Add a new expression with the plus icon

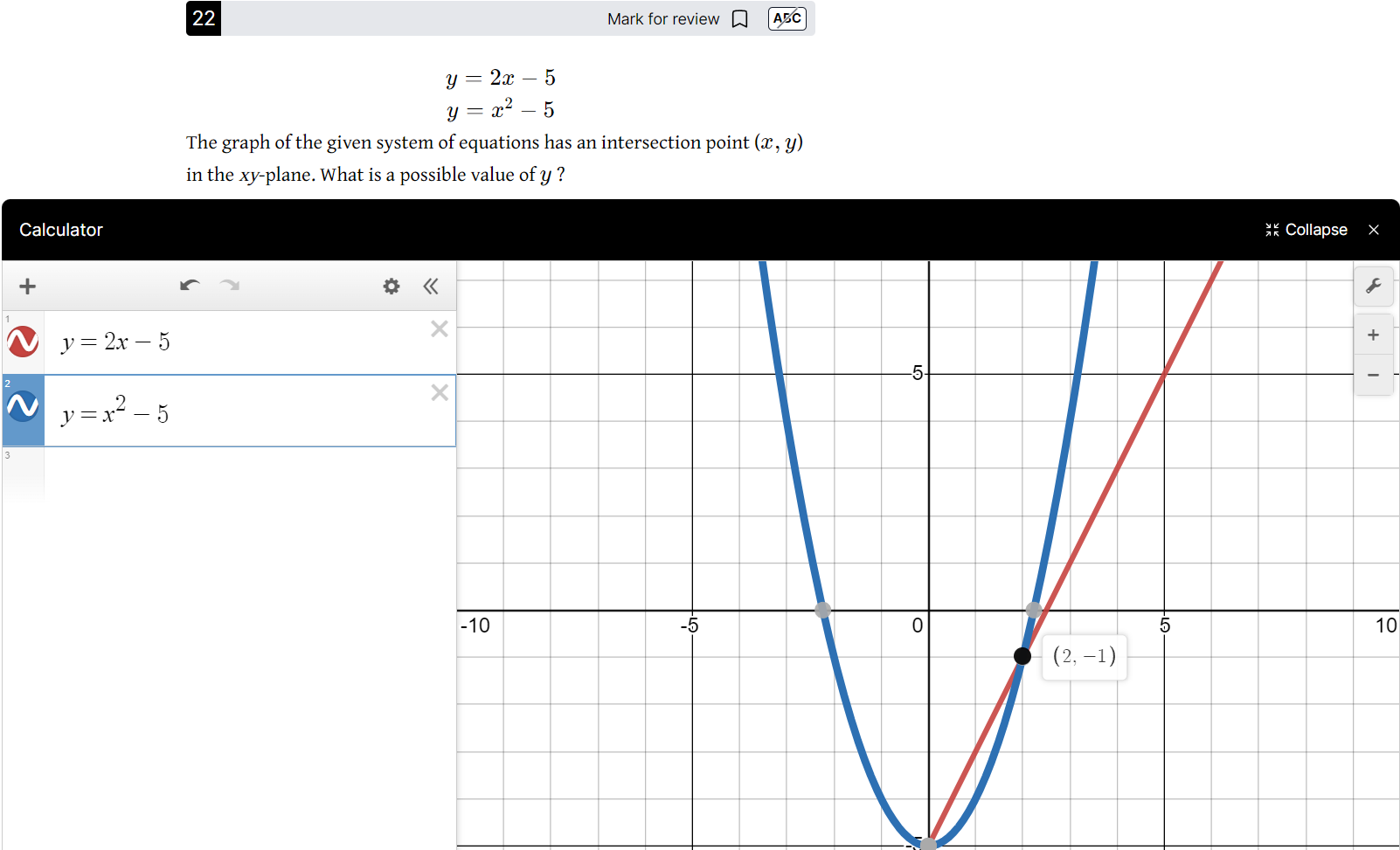point(27,286)
